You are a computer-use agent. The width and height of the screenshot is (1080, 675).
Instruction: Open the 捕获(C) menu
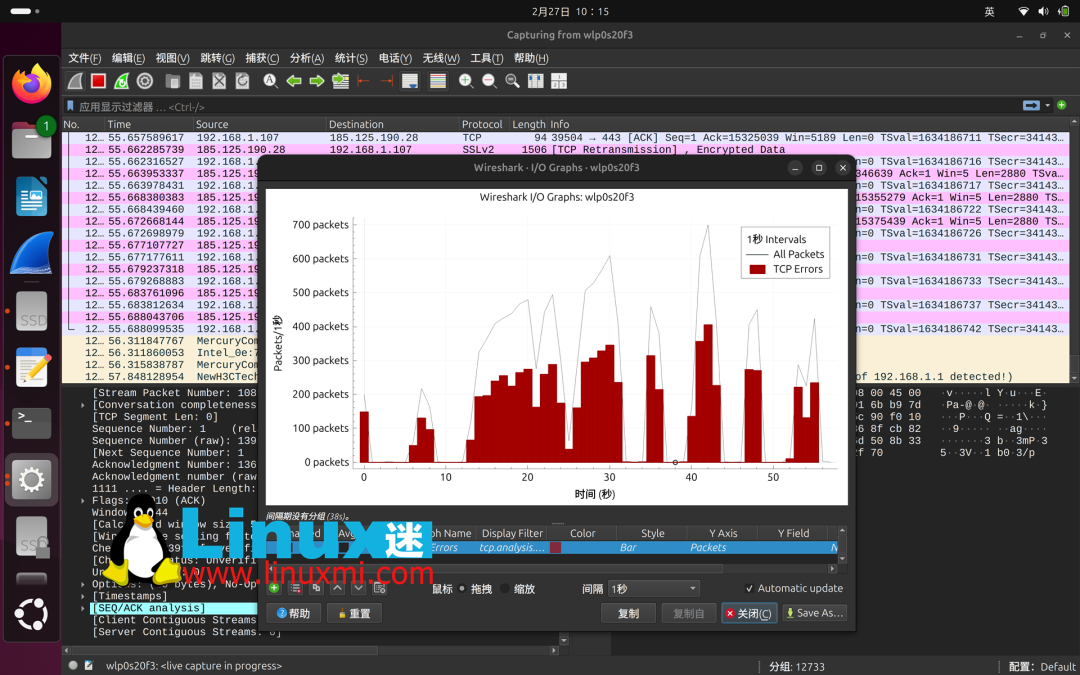pos(262,59)
